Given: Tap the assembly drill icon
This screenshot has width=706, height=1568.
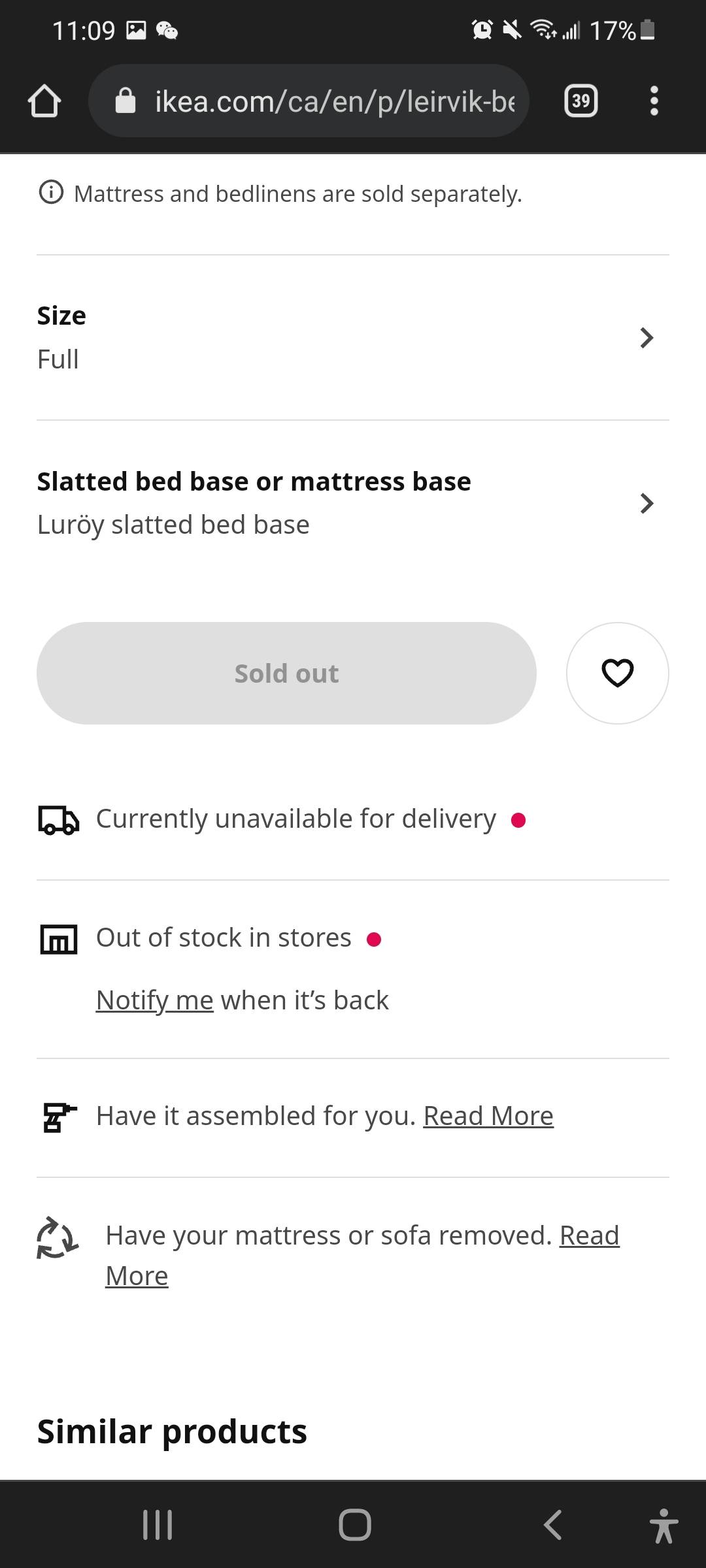Looking at the screenshot, I should tap(58, 1117).
